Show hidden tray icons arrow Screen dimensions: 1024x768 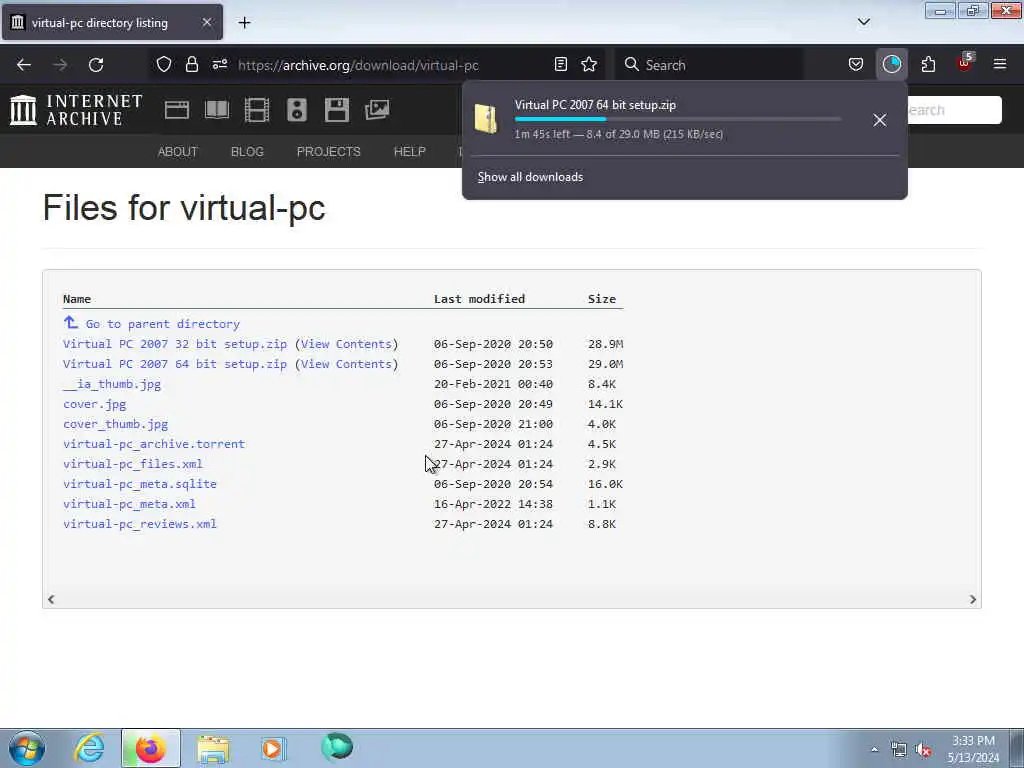click(874, 749)
